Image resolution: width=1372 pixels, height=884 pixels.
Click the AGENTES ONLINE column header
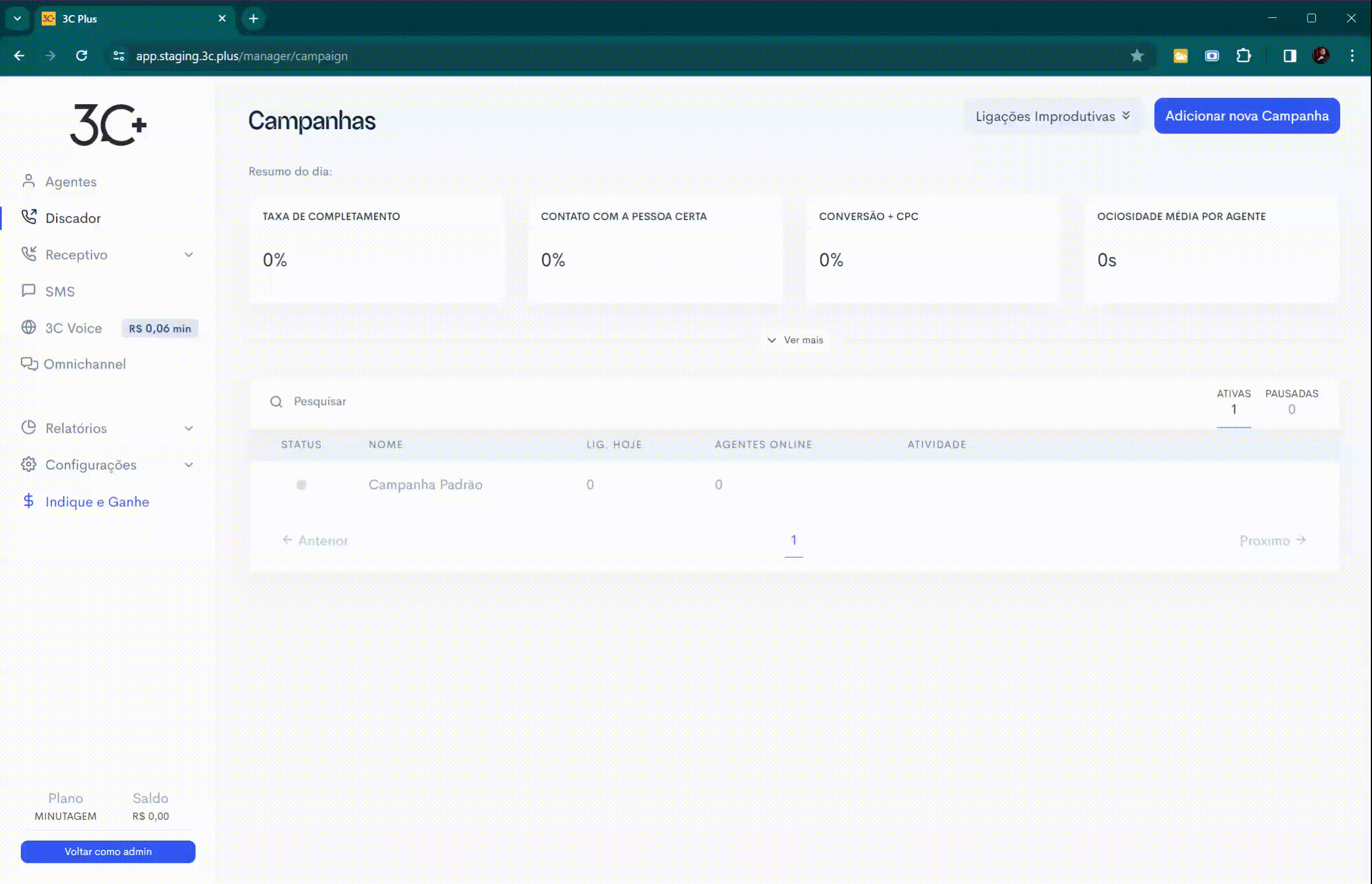pyautogui.click(x=763, y=444)
